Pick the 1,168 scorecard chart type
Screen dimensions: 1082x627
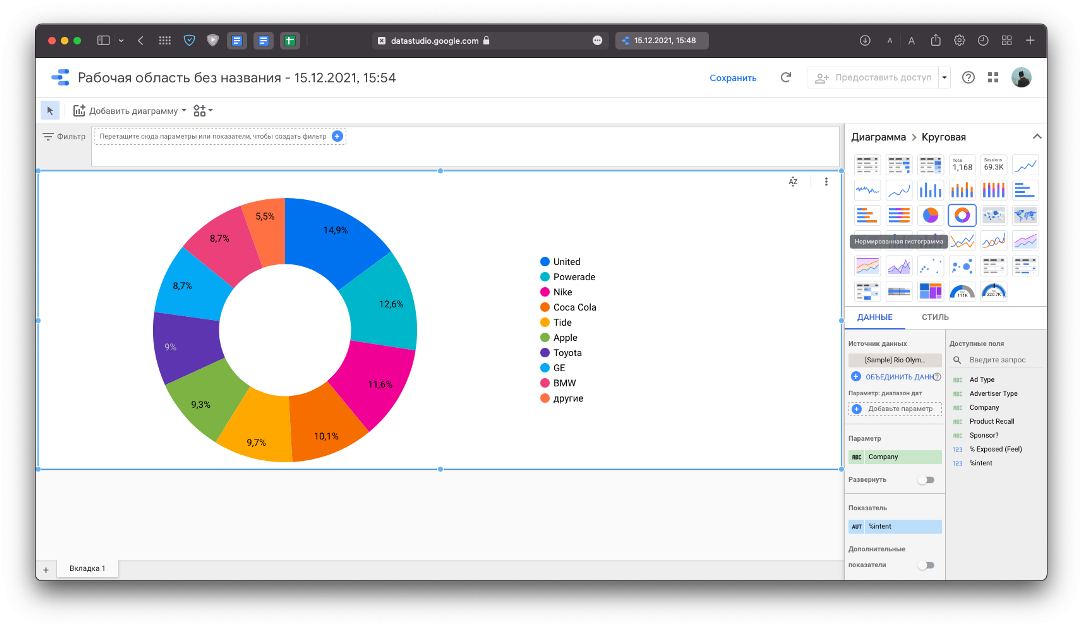tap(962, 165)
